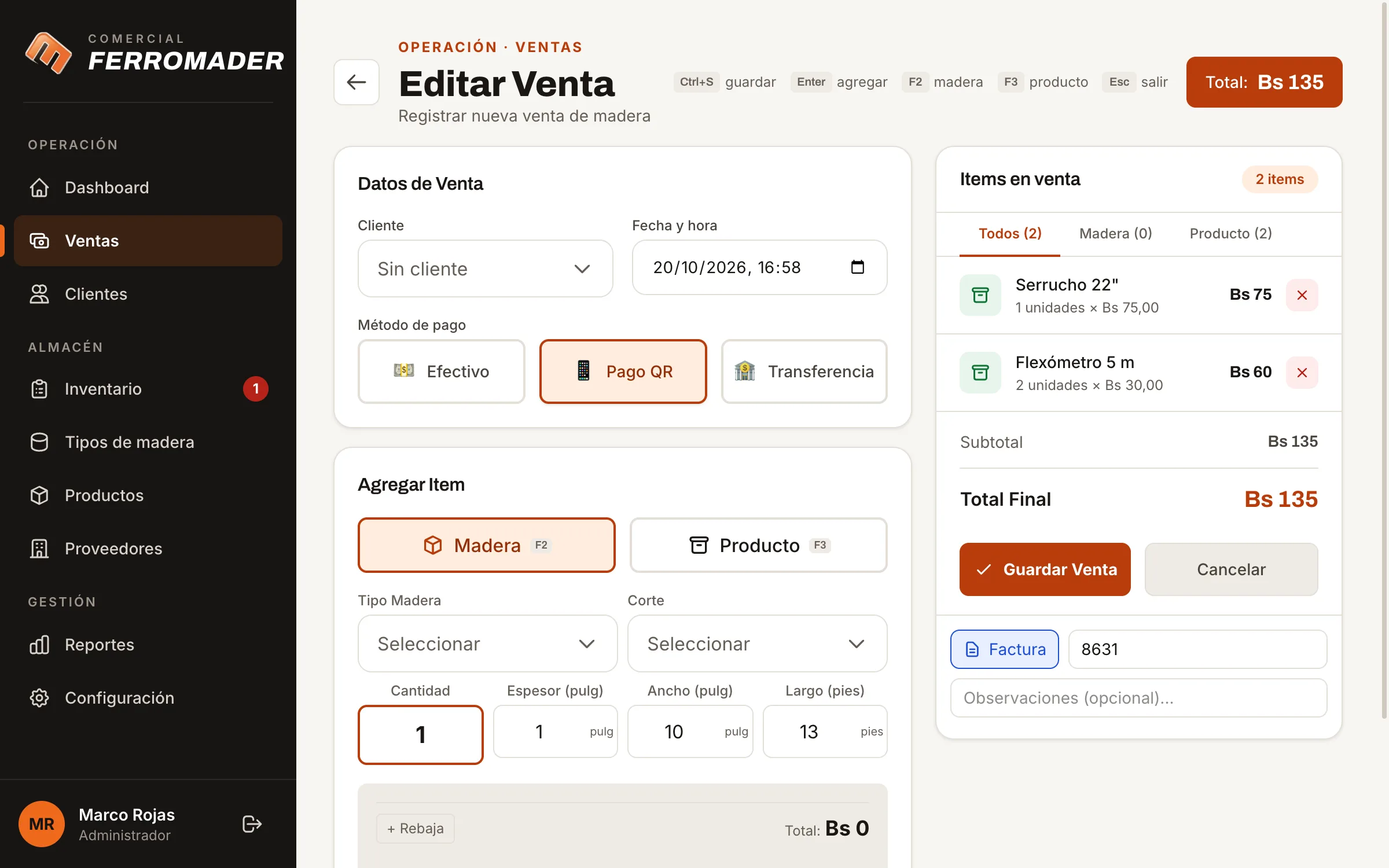Select Transferencia payment method
Image resolution: width=1389 pixels, height=868 pixels.
point(804,372)
